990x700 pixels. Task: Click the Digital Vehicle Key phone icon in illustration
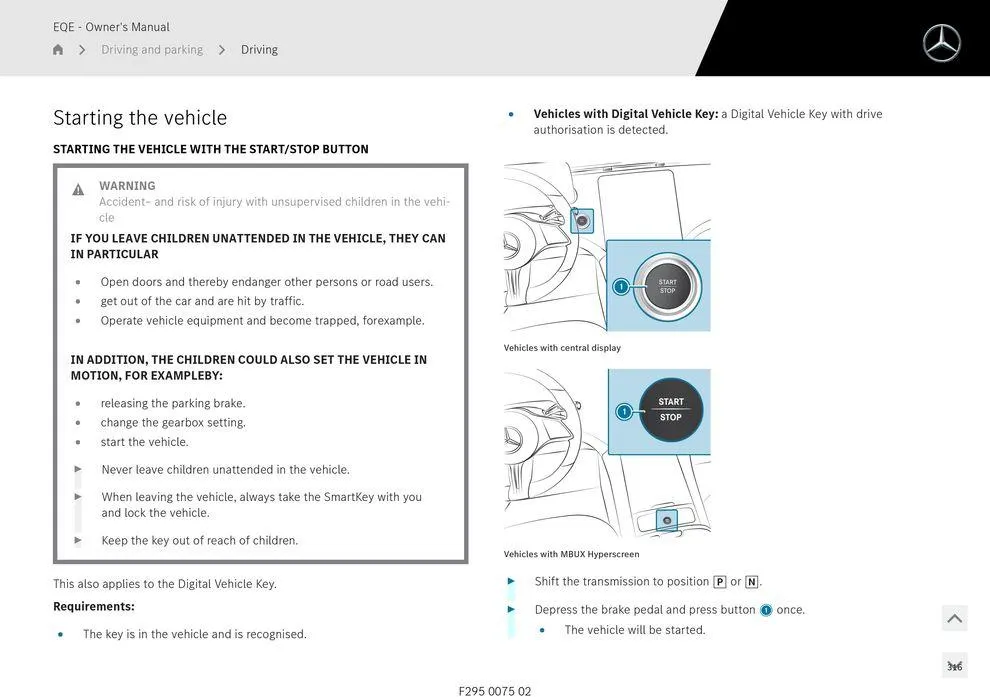coord(582,220)
